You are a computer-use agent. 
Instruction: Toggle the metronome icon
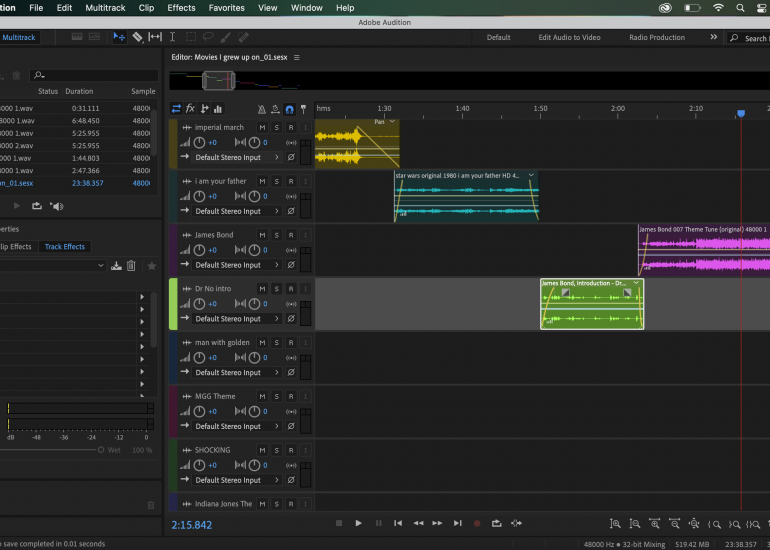[261, 109]
